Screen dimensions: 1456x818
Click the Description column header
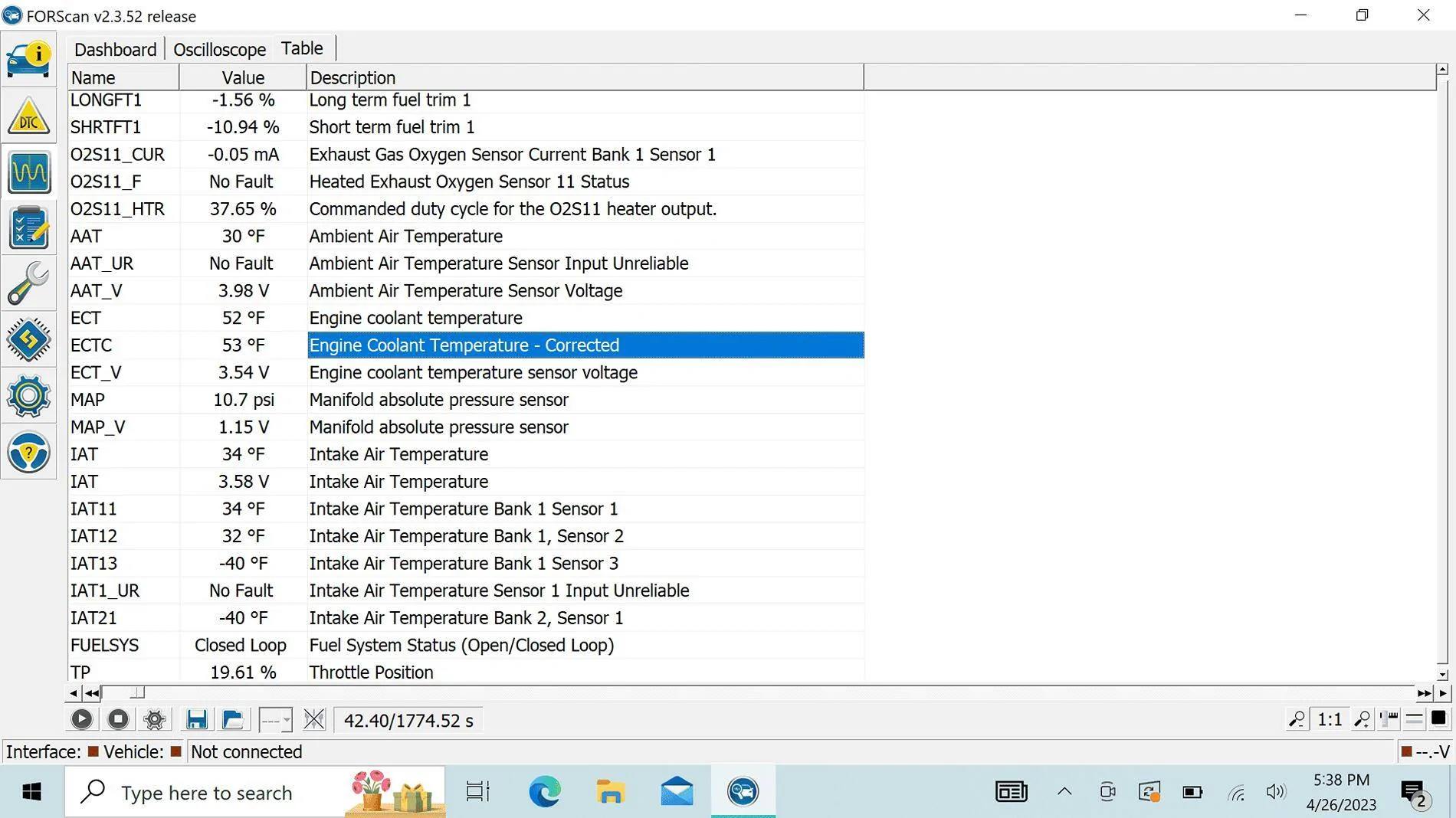(x=585, y=77)
